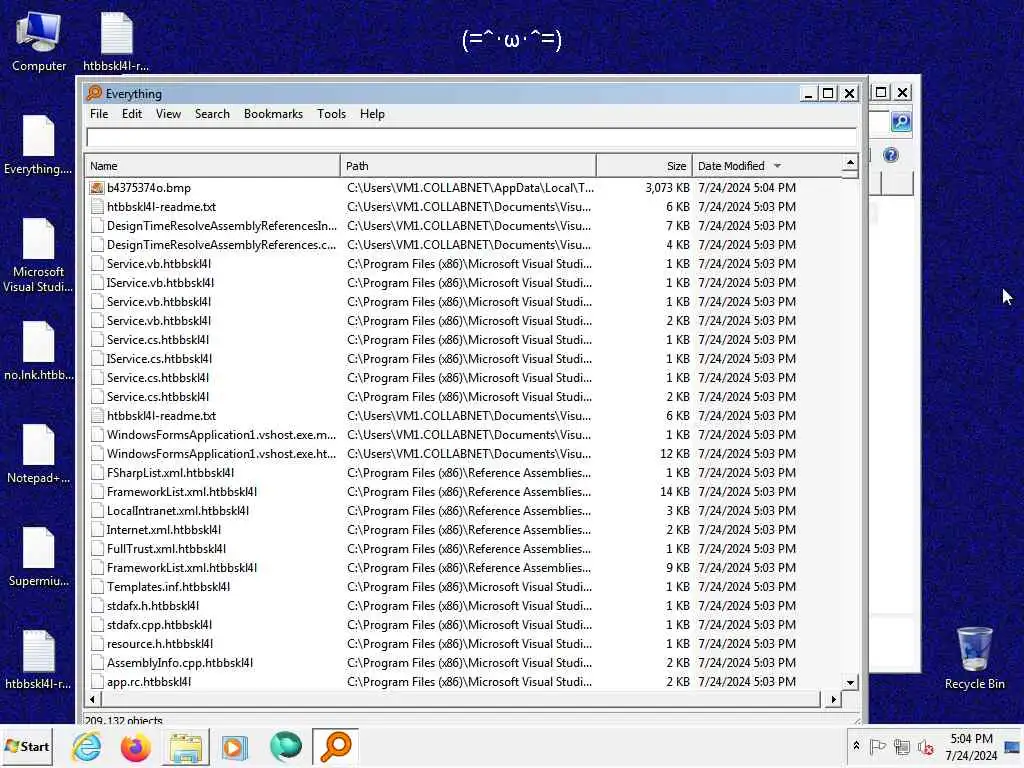Click the blue search icon in background window
The width and height of the screenshot is (1024, 768).
coord(901,121)
